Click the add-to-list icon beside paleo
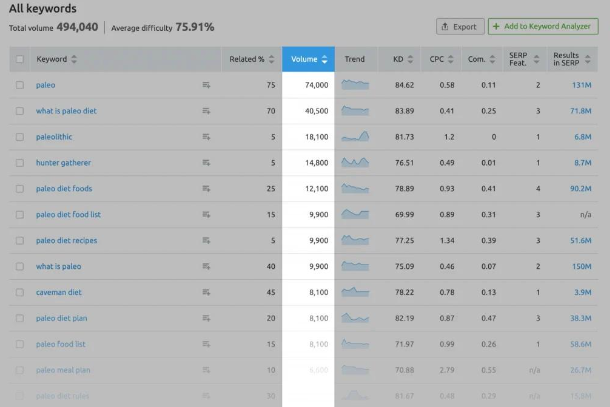 [x=206, y=85]
